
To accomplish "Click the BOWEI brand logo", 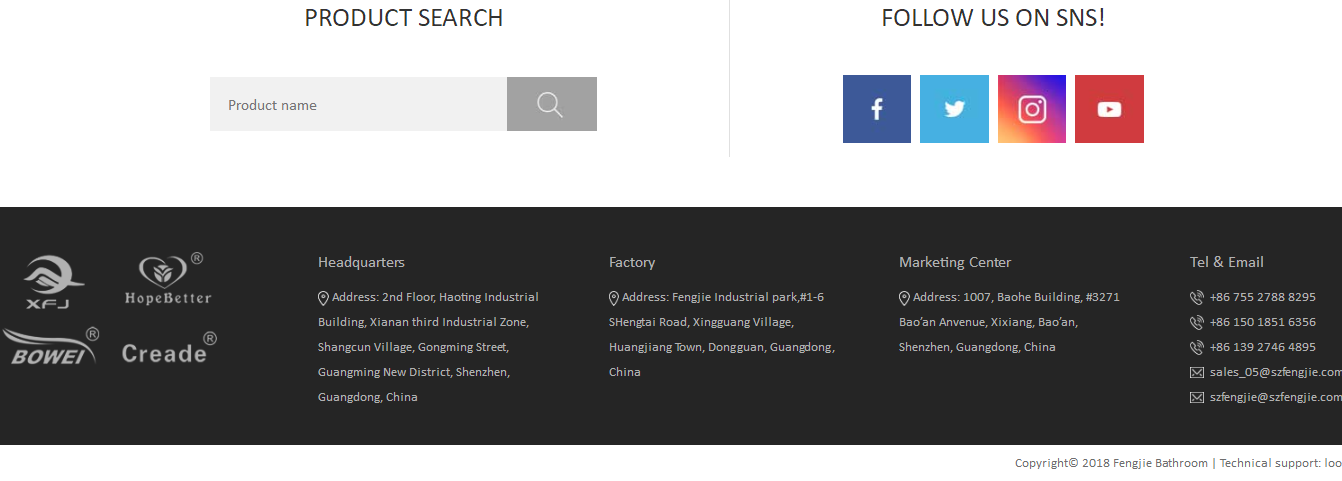I will point(50,348).
